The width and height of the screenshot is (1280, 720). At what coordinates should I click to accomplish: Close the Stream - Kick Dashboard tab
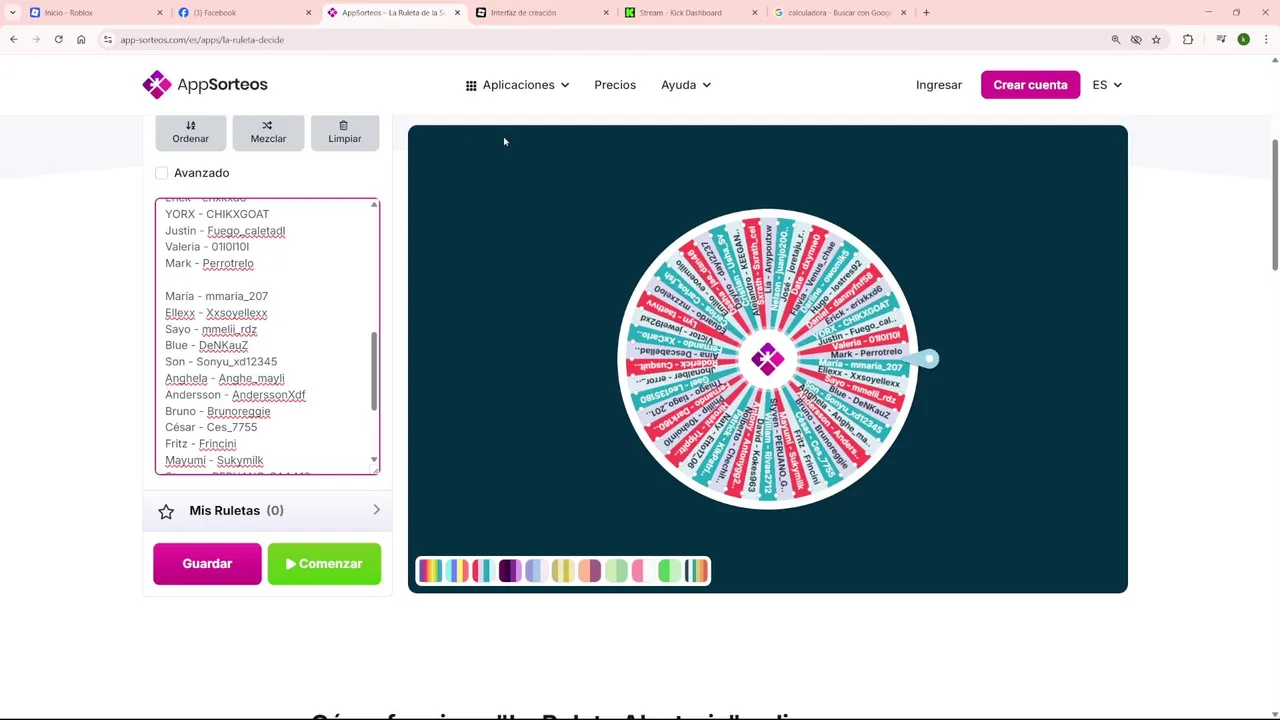coord(755,13)
